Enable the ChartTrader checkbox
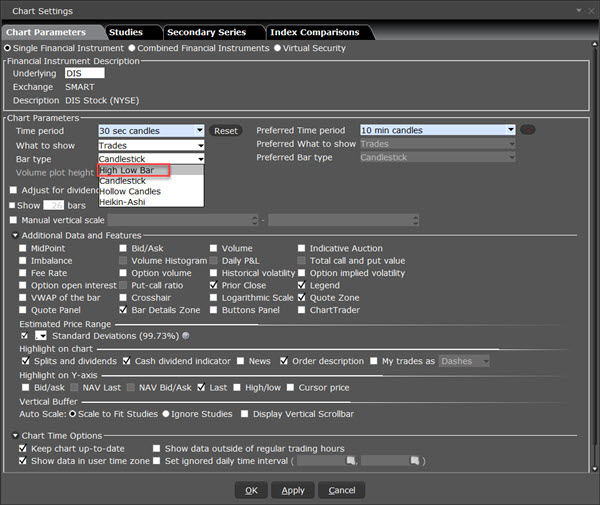 click(x=302, y=310)
